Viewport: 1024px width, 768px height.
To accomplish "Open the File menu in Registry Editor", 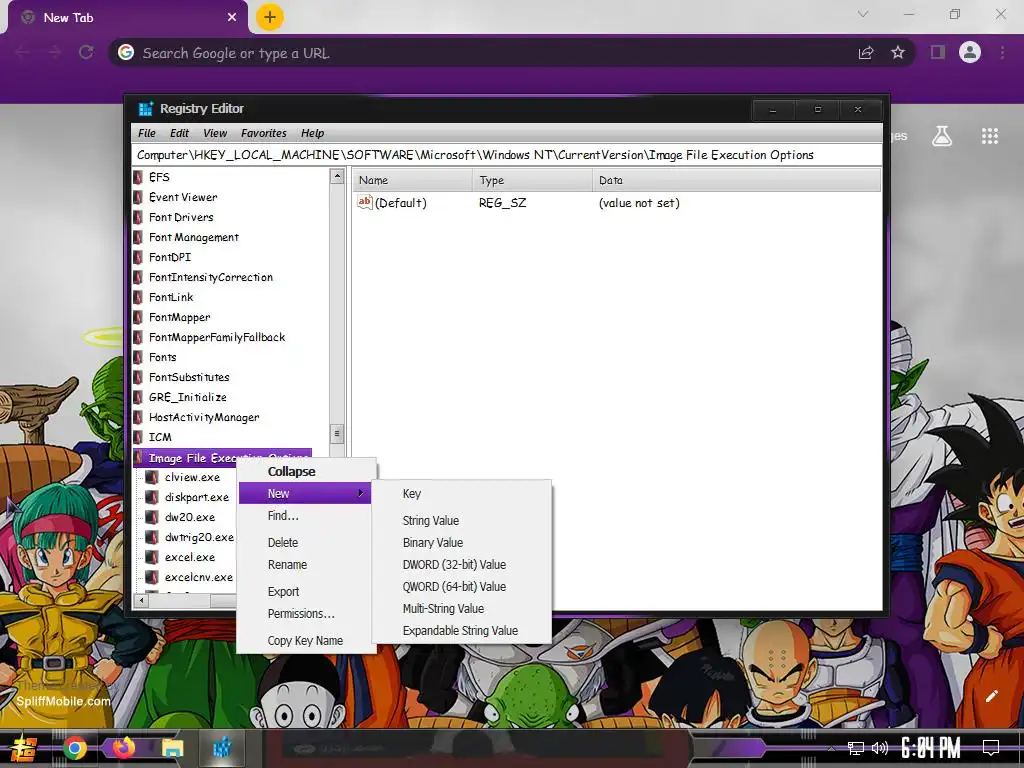I will pos(147,133).
